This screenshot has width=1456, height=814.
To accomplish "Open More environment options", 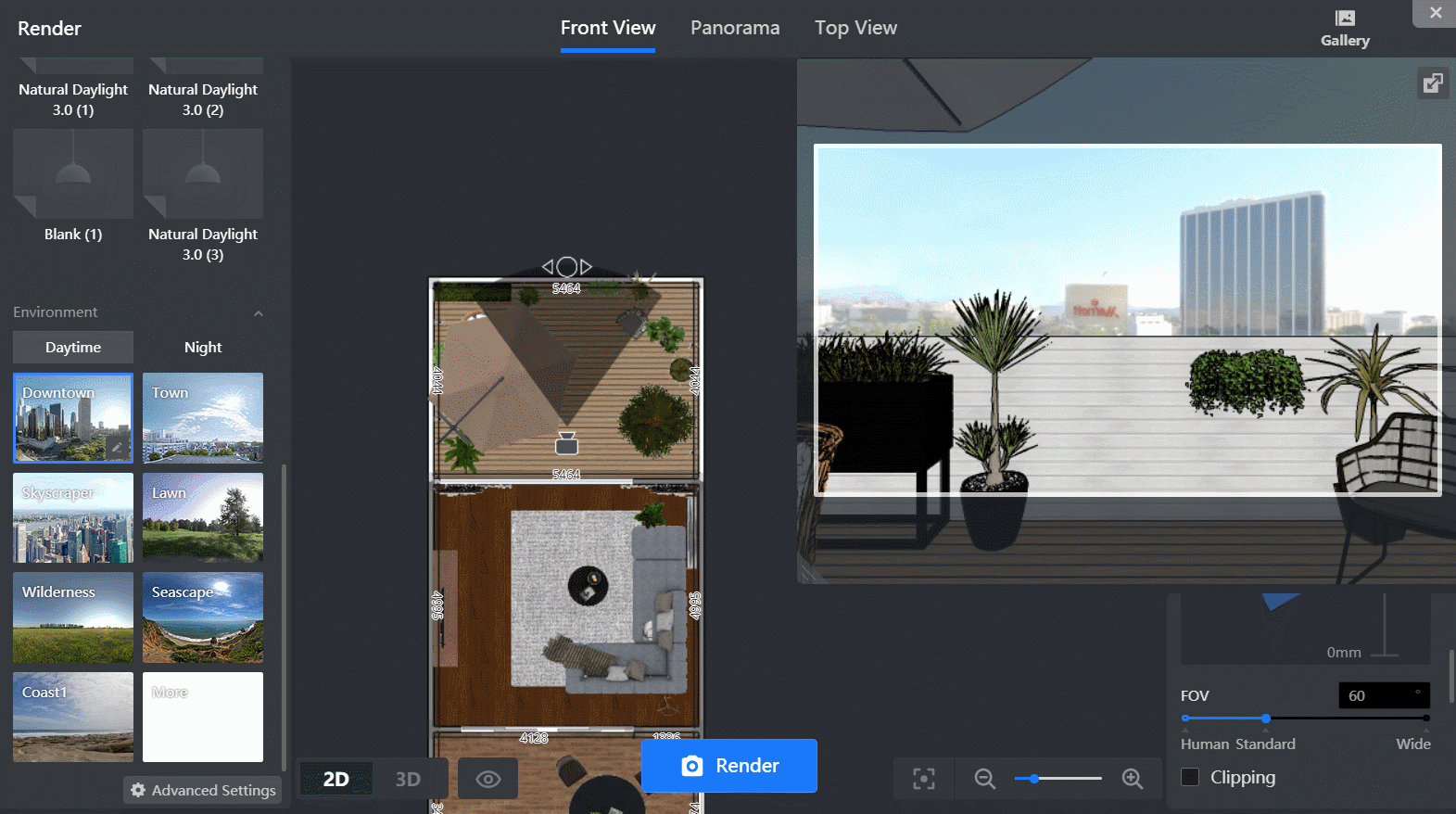I will tap(203, 717).
